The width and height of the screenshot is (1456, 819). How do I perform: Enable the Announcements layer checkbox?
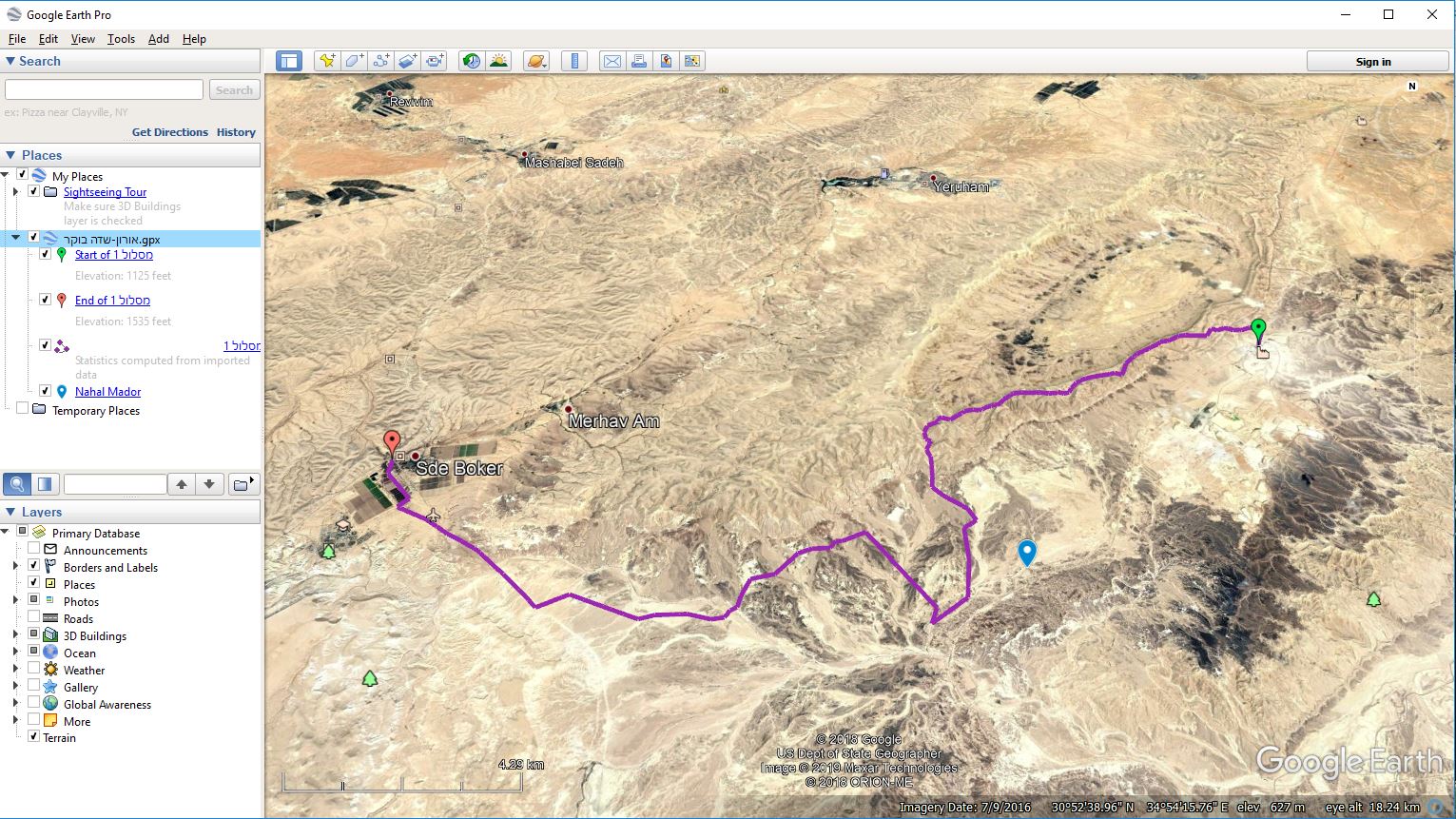point(33,550)
